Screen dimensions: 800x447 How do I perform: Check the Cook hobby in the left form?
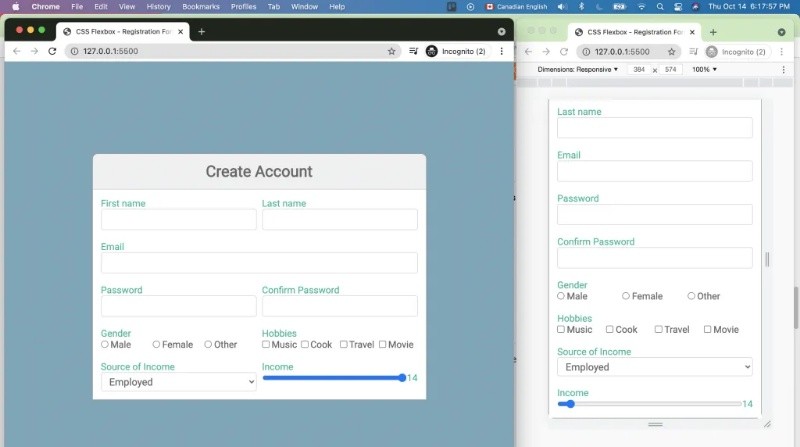(x=305, y=344)
